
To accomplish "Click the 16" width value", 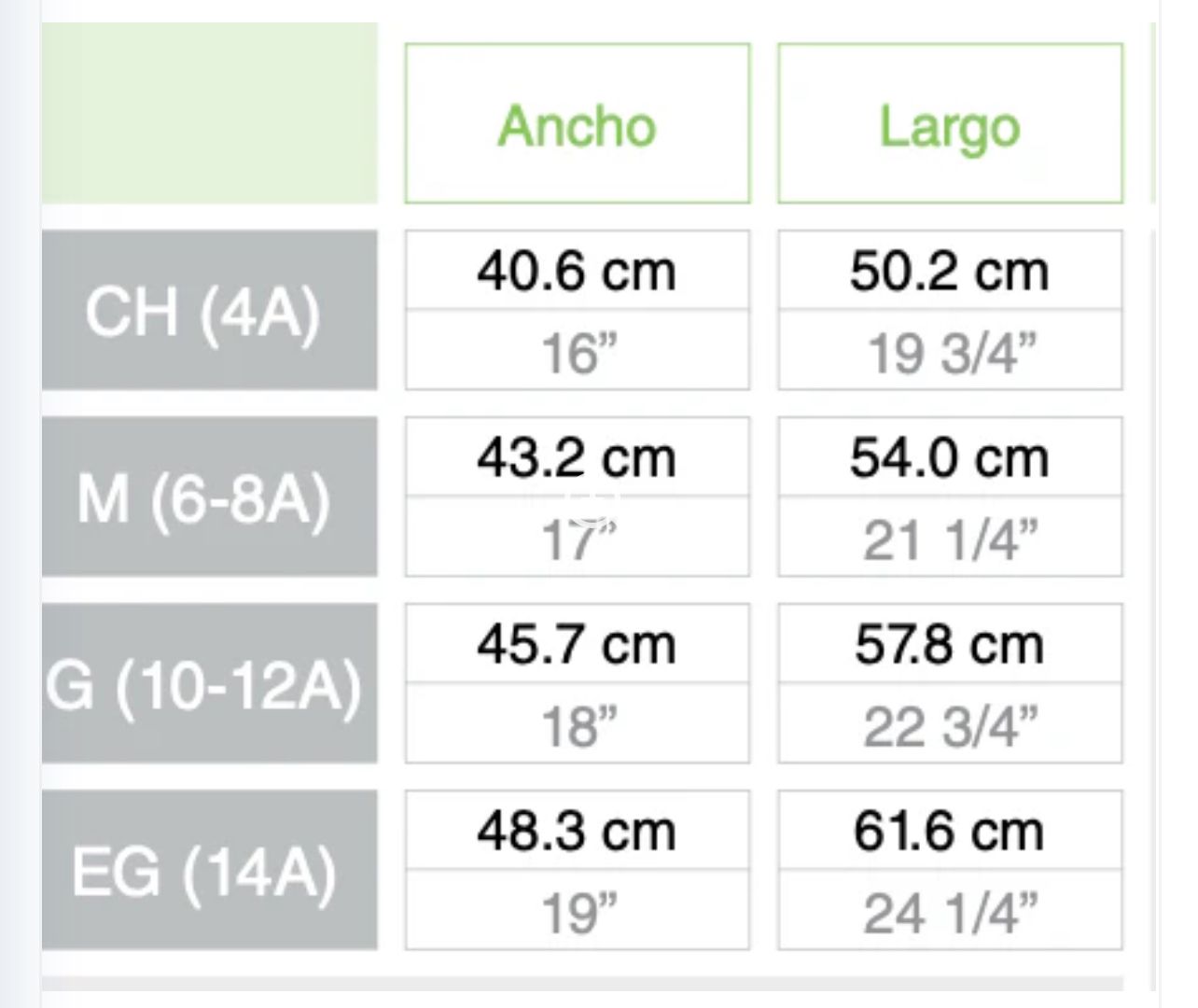I will 577,352.
